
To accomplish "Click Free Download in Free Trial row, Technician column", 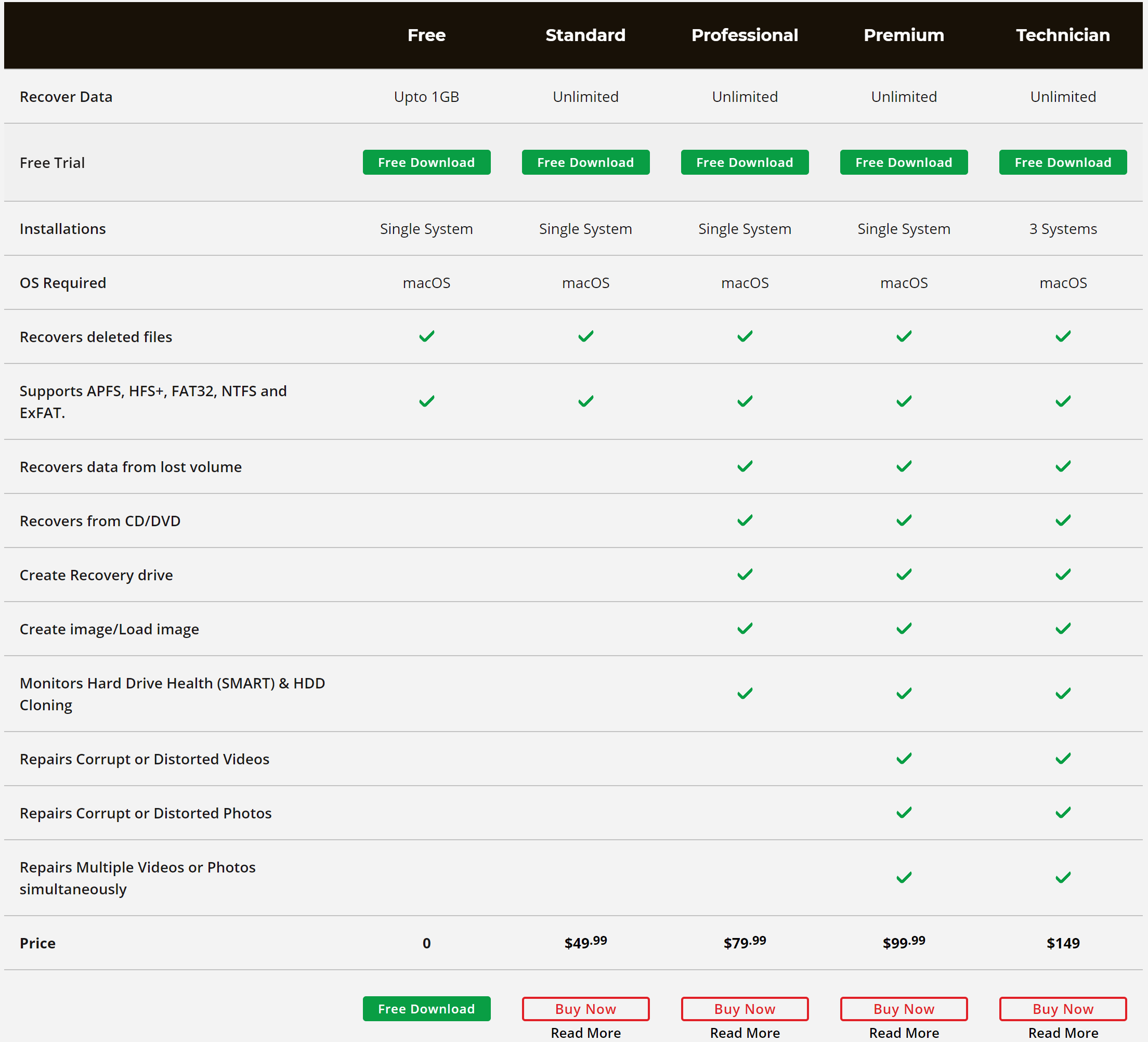I will pos(1063,162).
